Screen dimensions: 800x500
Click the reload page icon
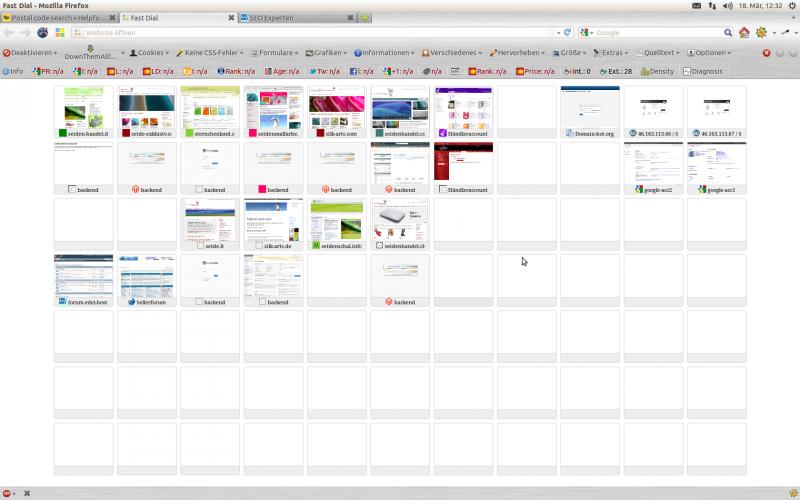pyautogui.click(x=567, y=32)
